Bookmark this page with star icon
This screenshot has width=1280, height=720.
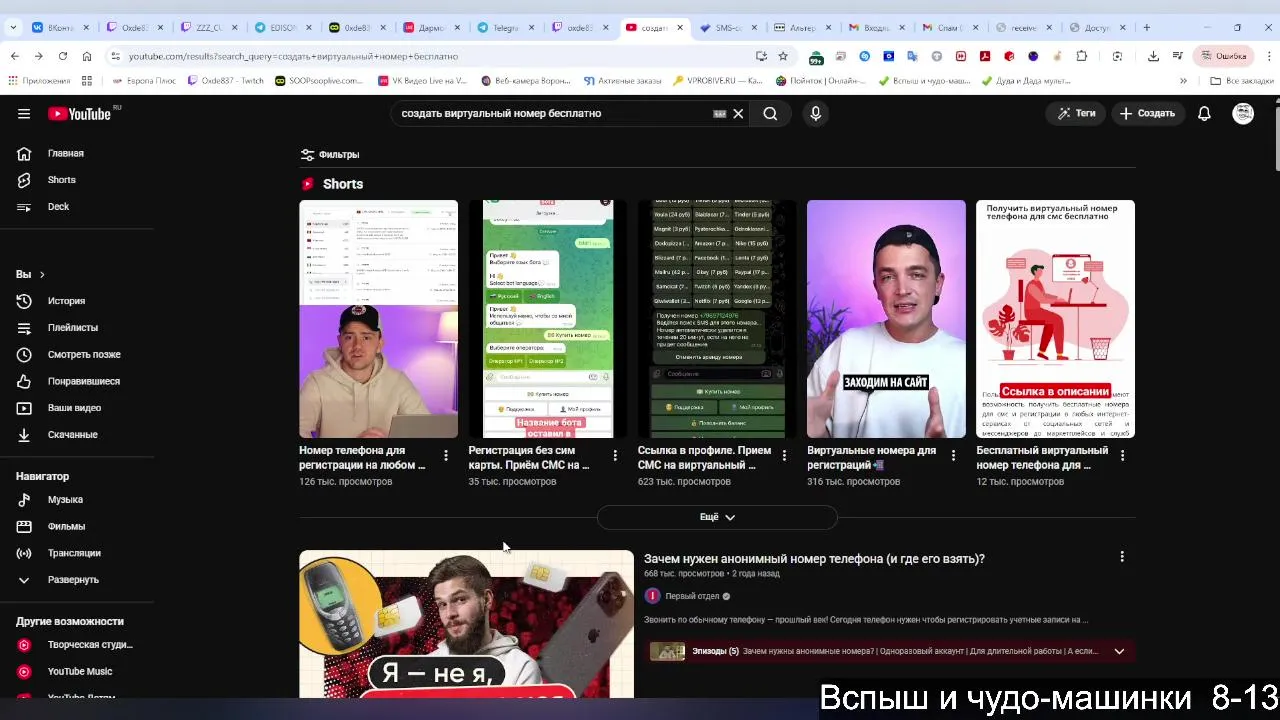pos(783,56)
